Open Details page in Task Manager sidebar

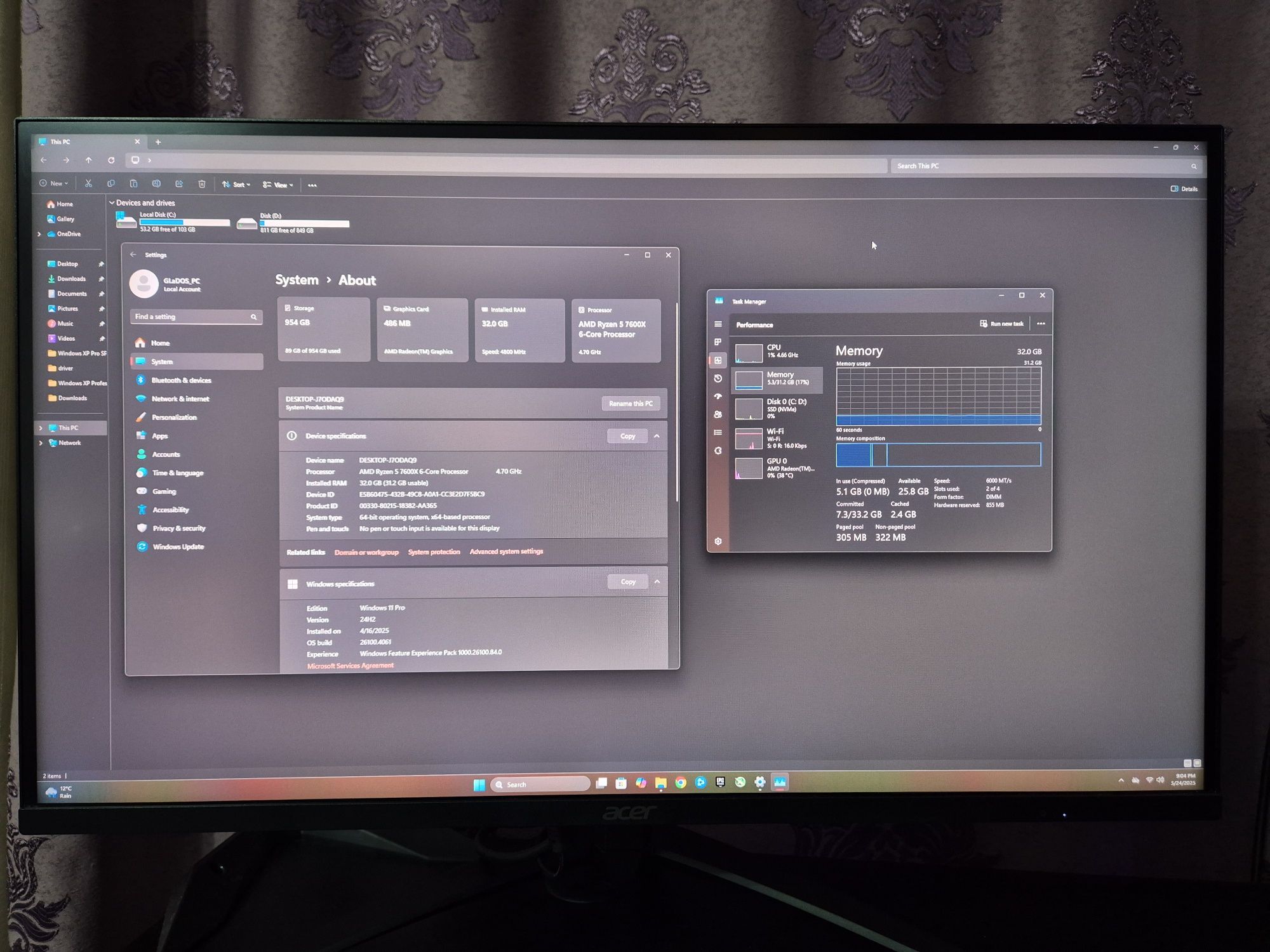coord(718,432)
